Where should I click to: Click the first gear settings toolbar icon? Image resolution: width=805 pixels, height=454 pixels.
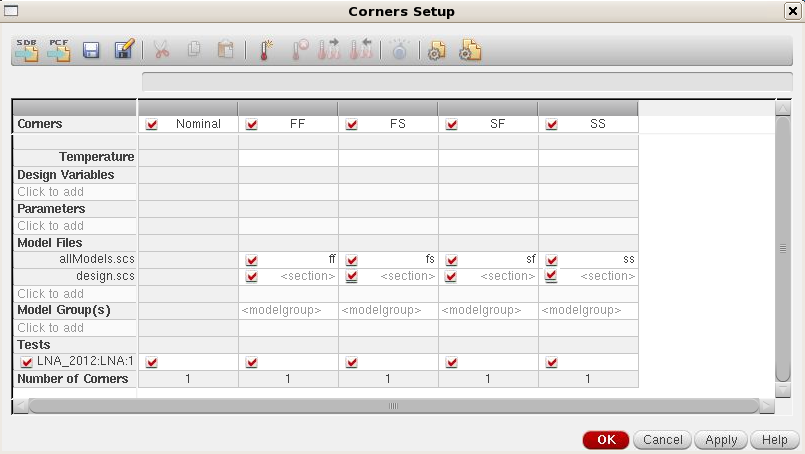pyautogui.click(x=436, y=50)
